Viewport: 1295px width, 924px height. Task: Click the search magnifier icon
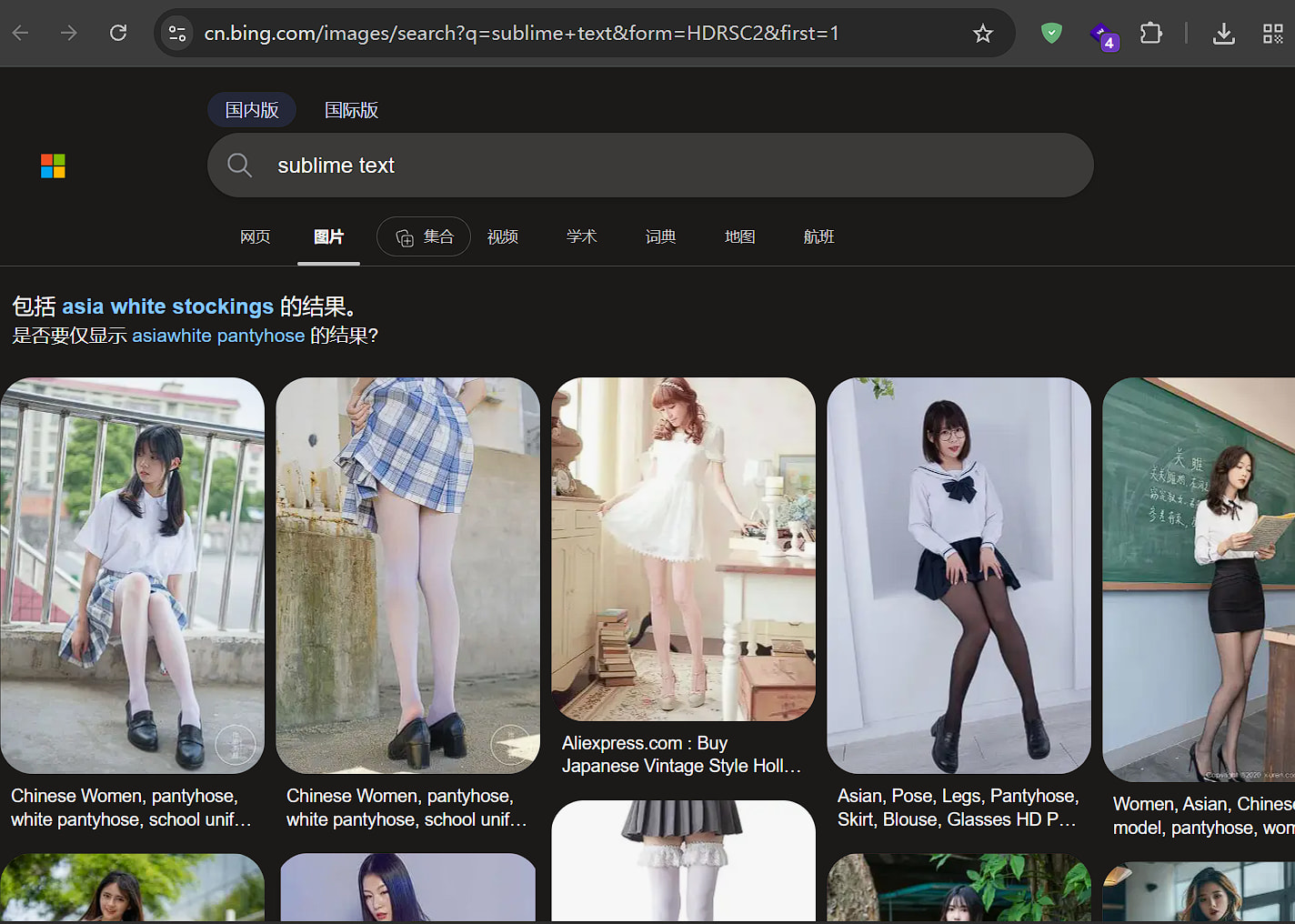[x=239, y=166]
